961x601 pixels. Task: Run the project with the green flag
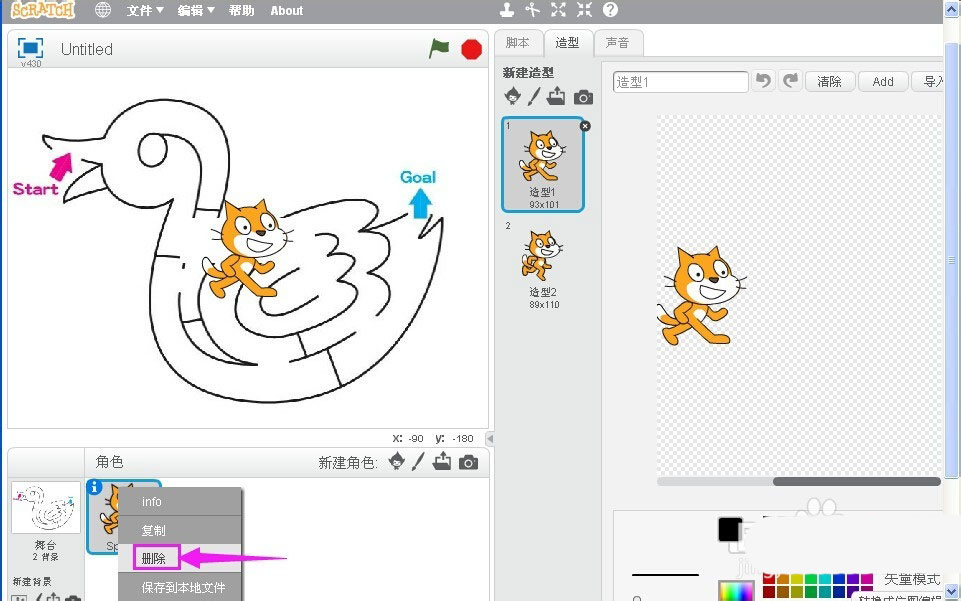point(439,48)
